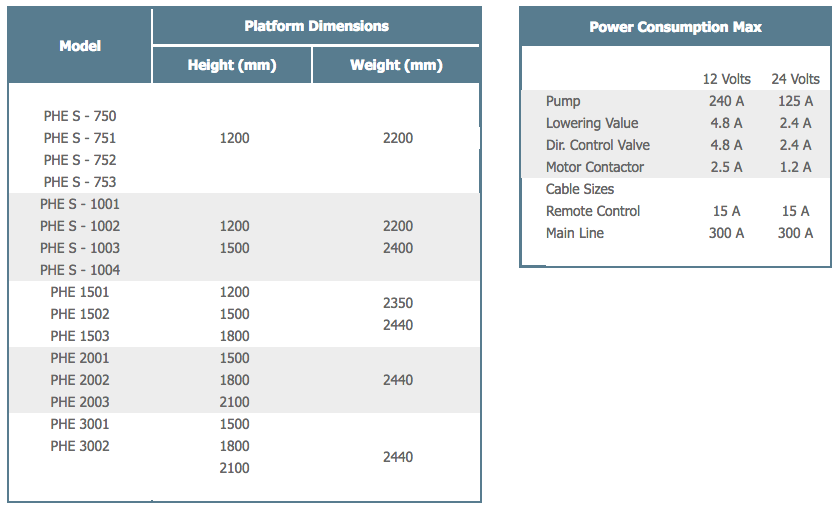Click the Motor Contactor label
This screenshot has width=839, height=510.
tap(594, 167)
